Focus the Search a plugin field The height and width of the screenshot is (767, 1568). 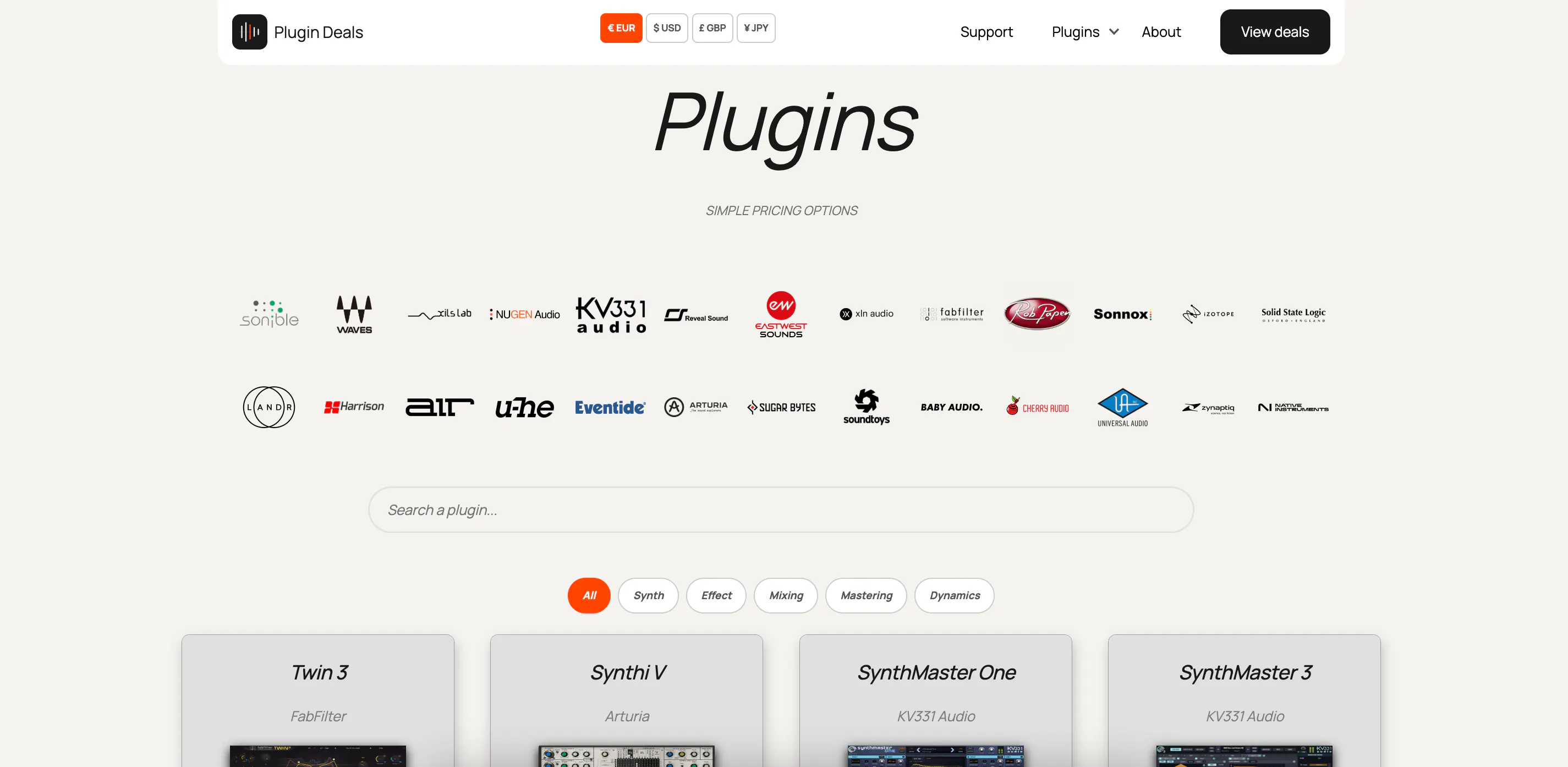781,509
